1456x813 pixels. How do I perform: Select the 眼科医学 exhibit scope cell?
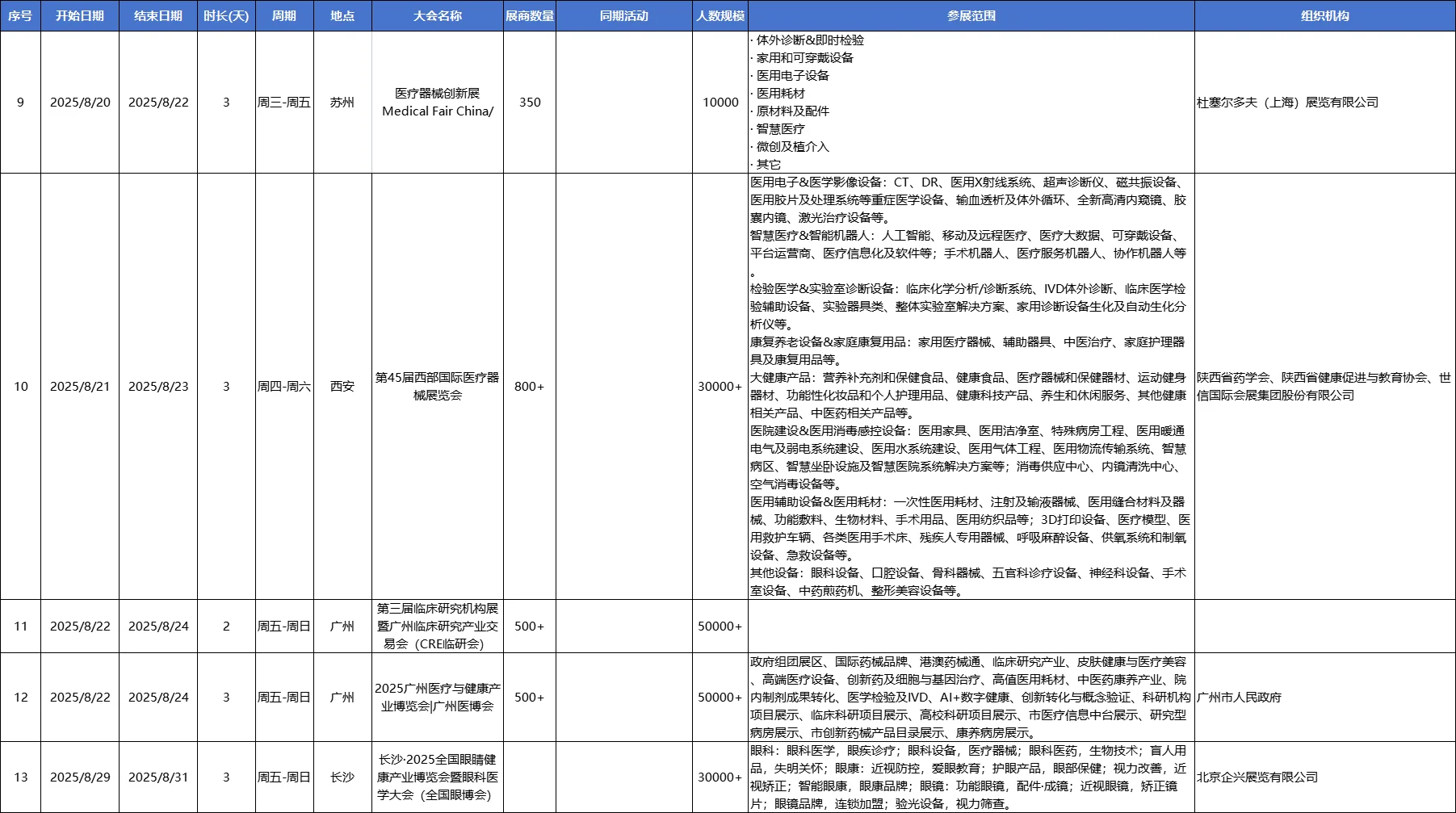pyautogui.click(x=971, y=777)
